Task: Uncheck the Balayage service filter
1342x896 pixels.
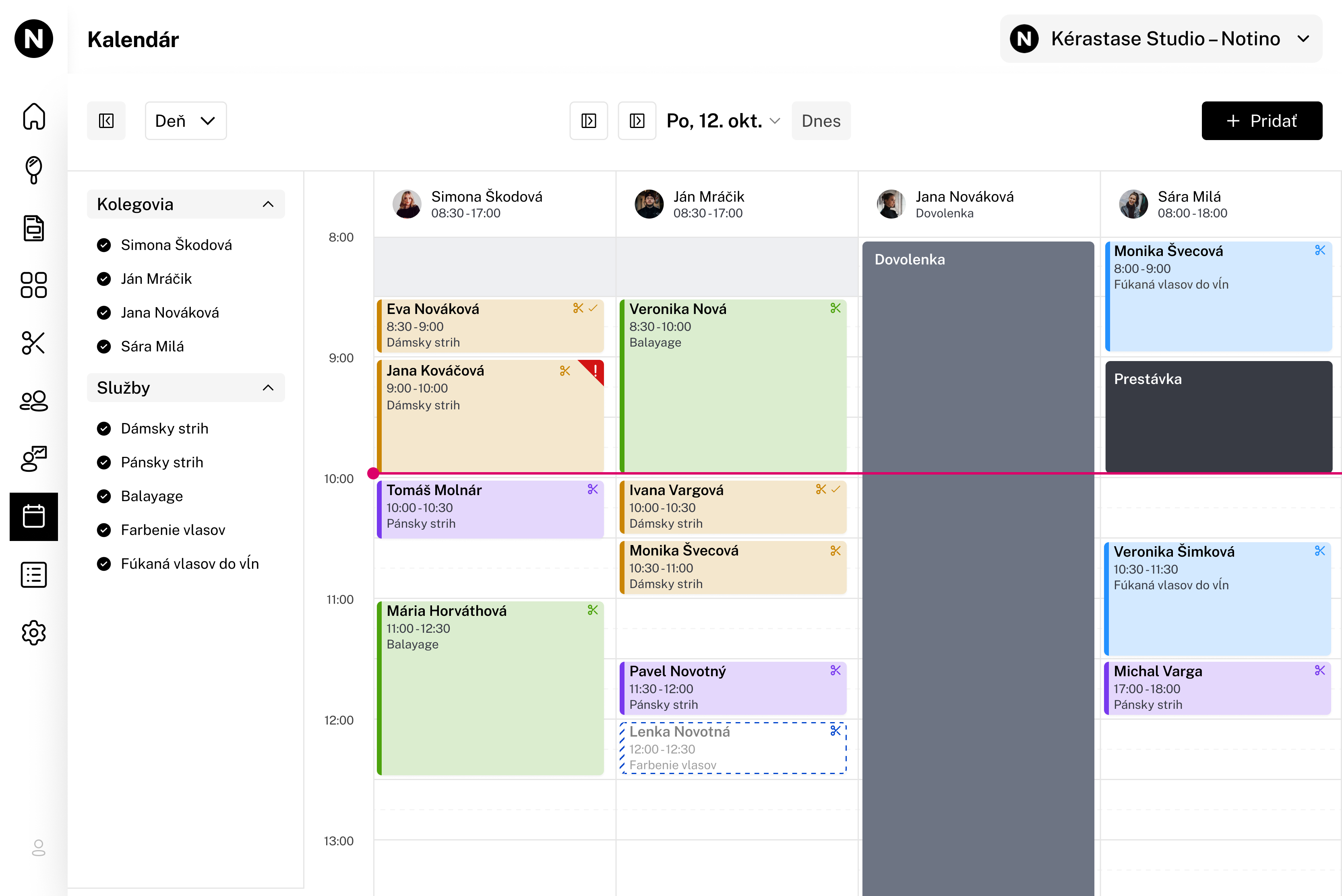Action: (x=104, y=496)
